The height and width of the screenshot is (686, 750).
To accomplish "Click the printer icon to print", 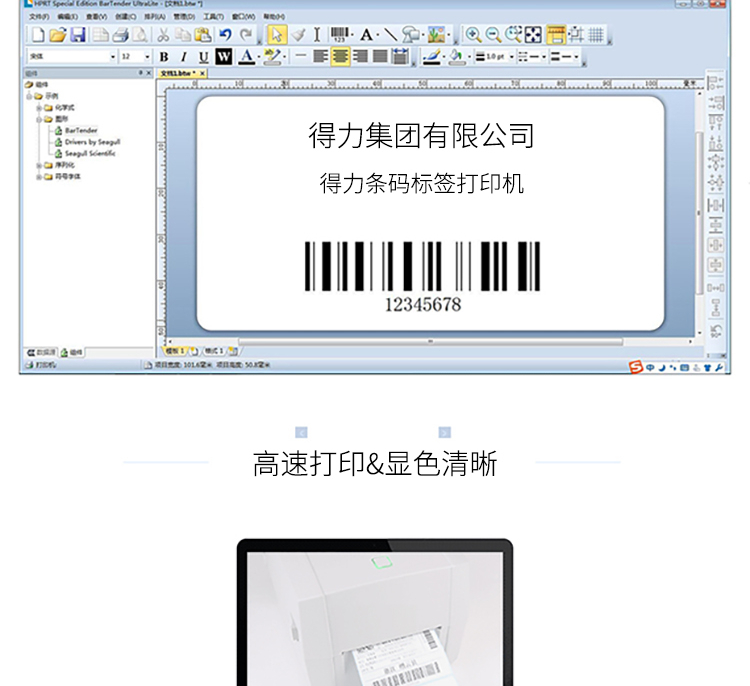I will (x=121, y=35).
